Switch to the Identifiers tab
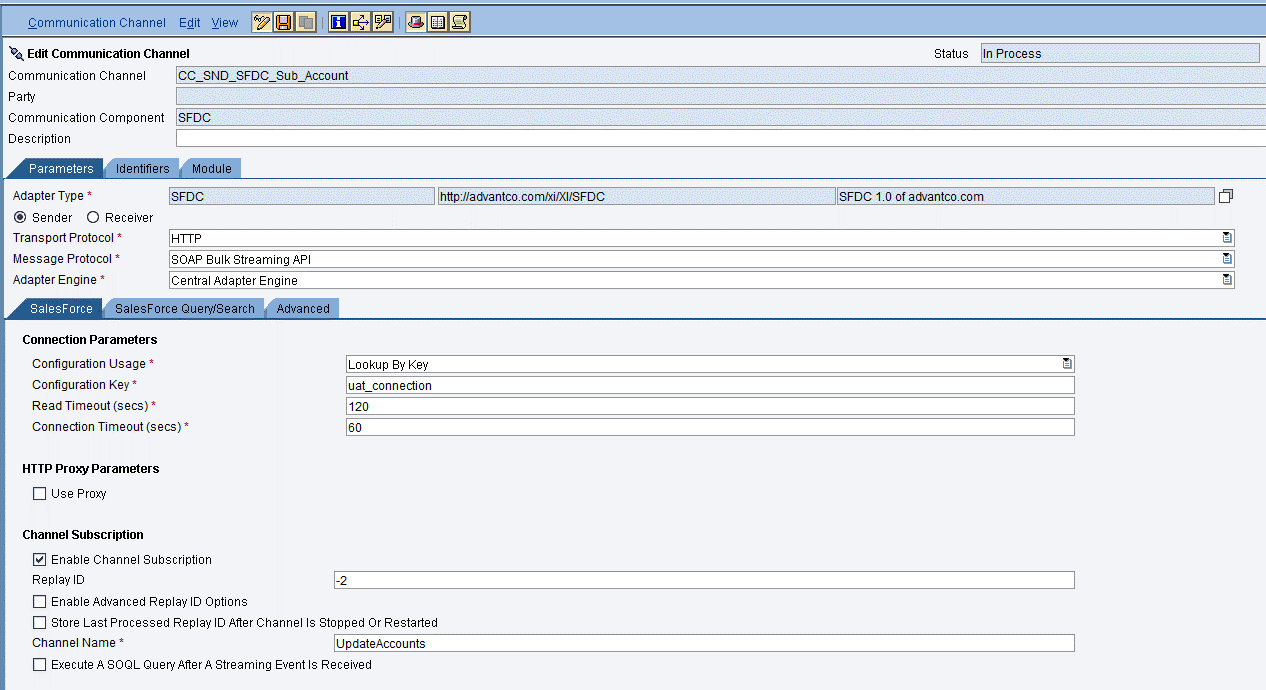The image size is (1266, 690). click(x=141, y=168)
